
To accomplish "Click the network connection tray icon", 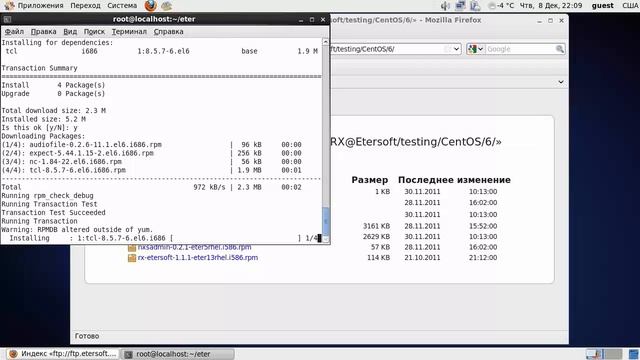I will pyautogui.click(x=460, y=6).
